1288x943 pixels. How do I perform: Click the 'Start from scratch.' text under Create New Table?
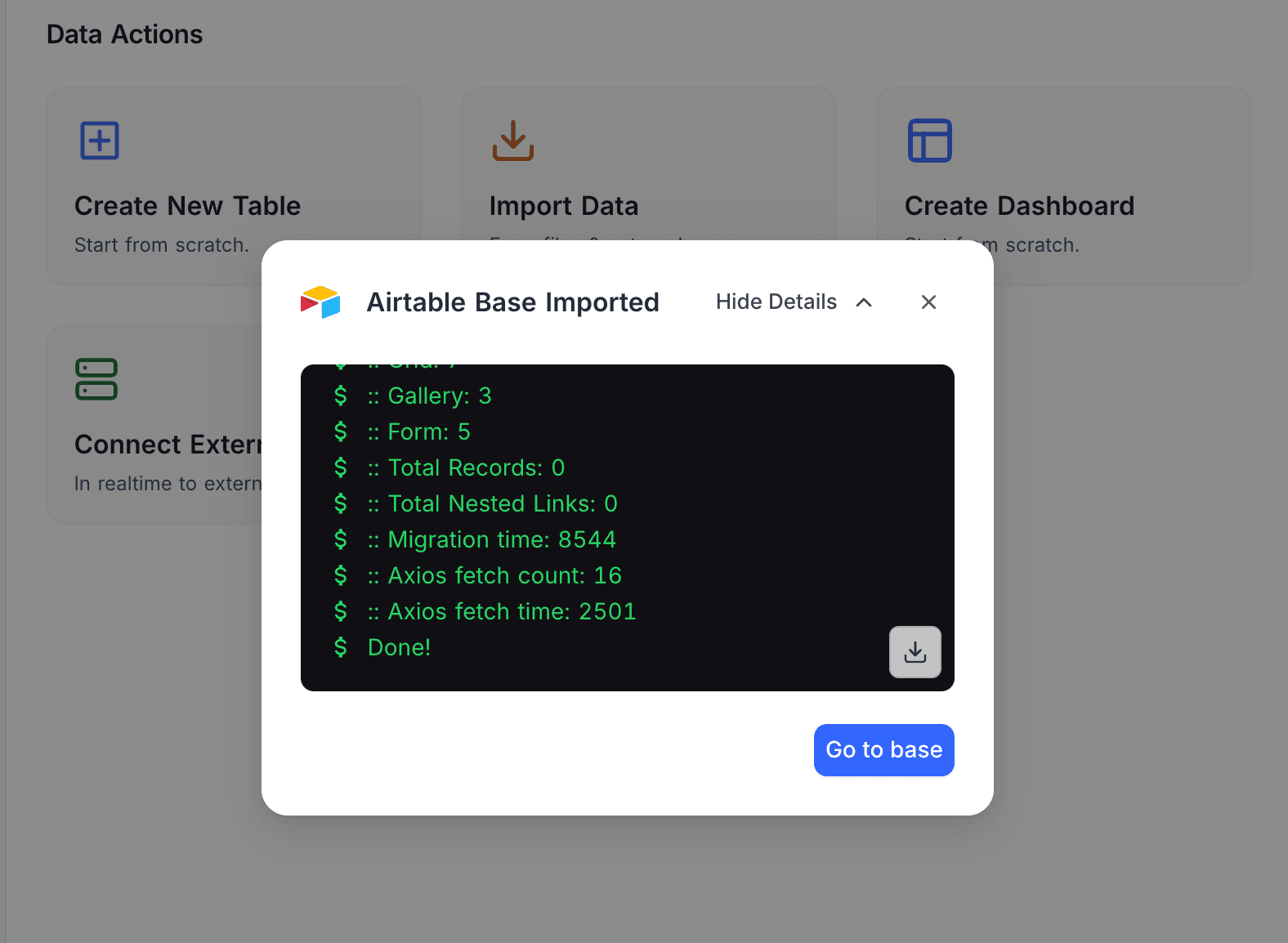[x=162, y=245]
